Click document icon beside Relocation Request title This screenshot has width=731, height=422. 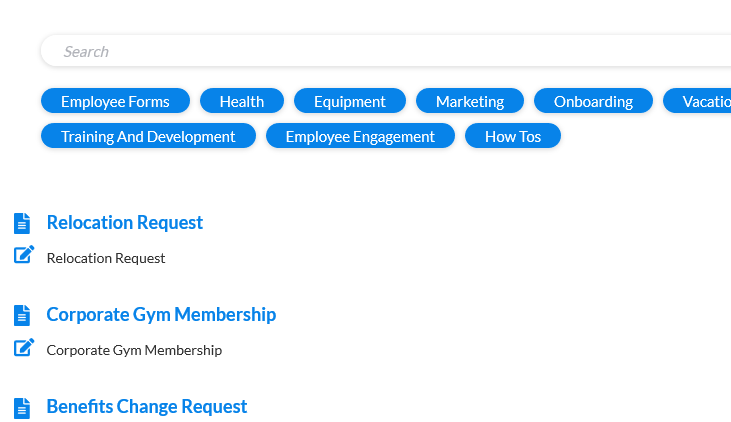pyautogui.click(x=22, y=223)
